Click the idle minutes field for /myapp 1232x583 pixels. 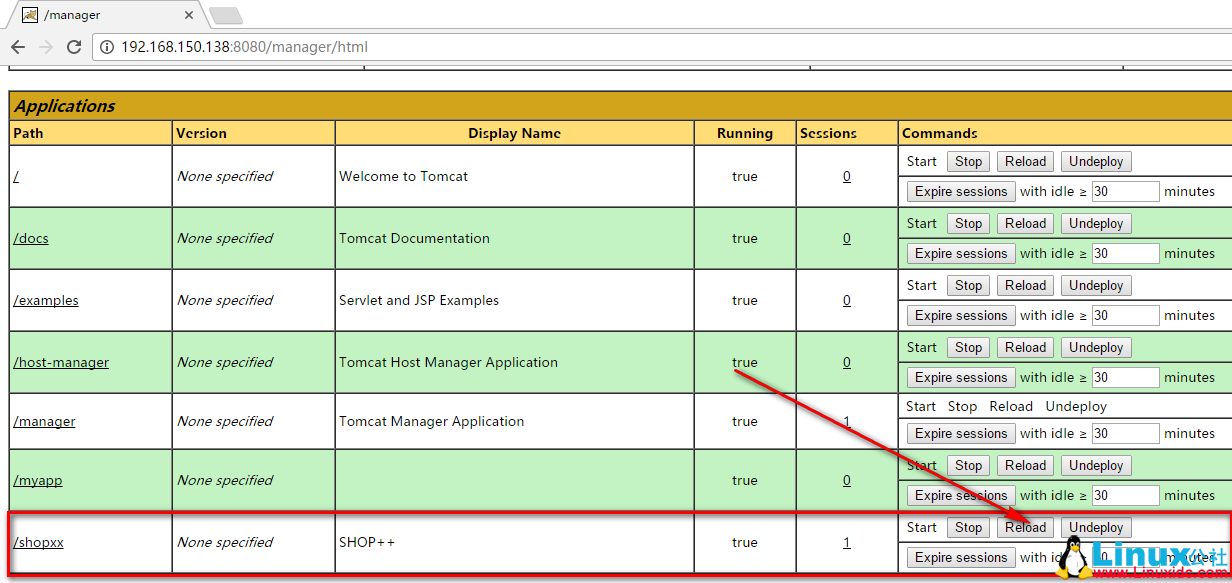click(1125, 495)
